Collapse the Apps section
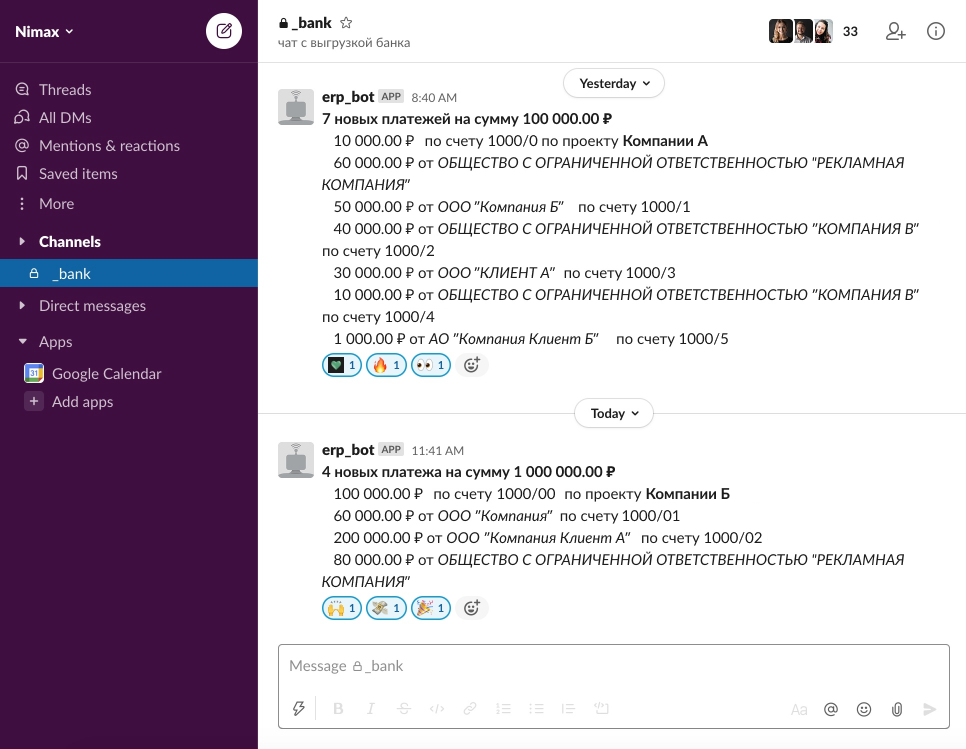The image size is (966, 749). pos(23,342)
